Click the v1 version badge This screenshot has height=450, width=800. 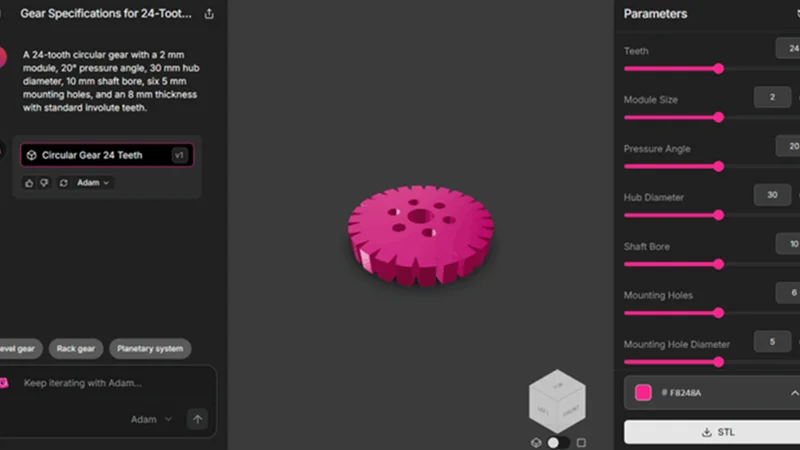179,155
